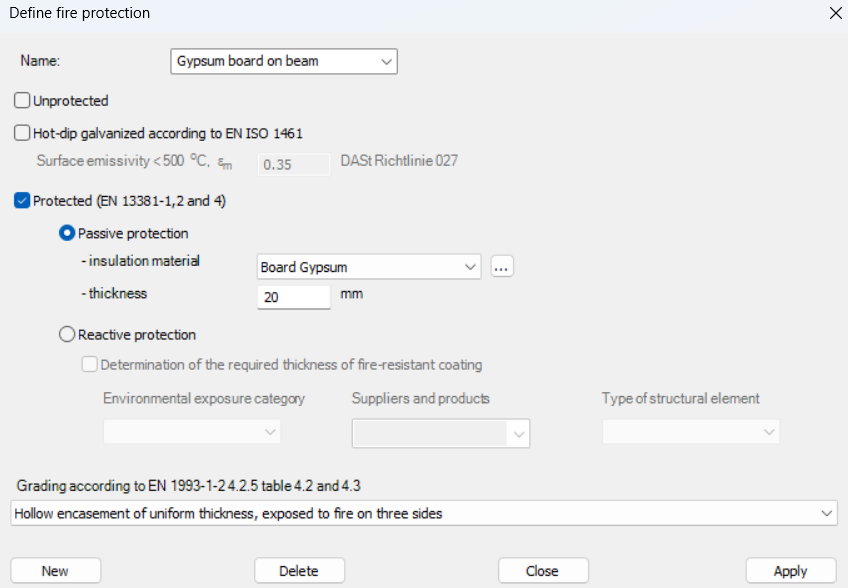Screen dimensions: 848x588
Task: Click the ellipsis button beside insulation material
Action: click(502, 267)
